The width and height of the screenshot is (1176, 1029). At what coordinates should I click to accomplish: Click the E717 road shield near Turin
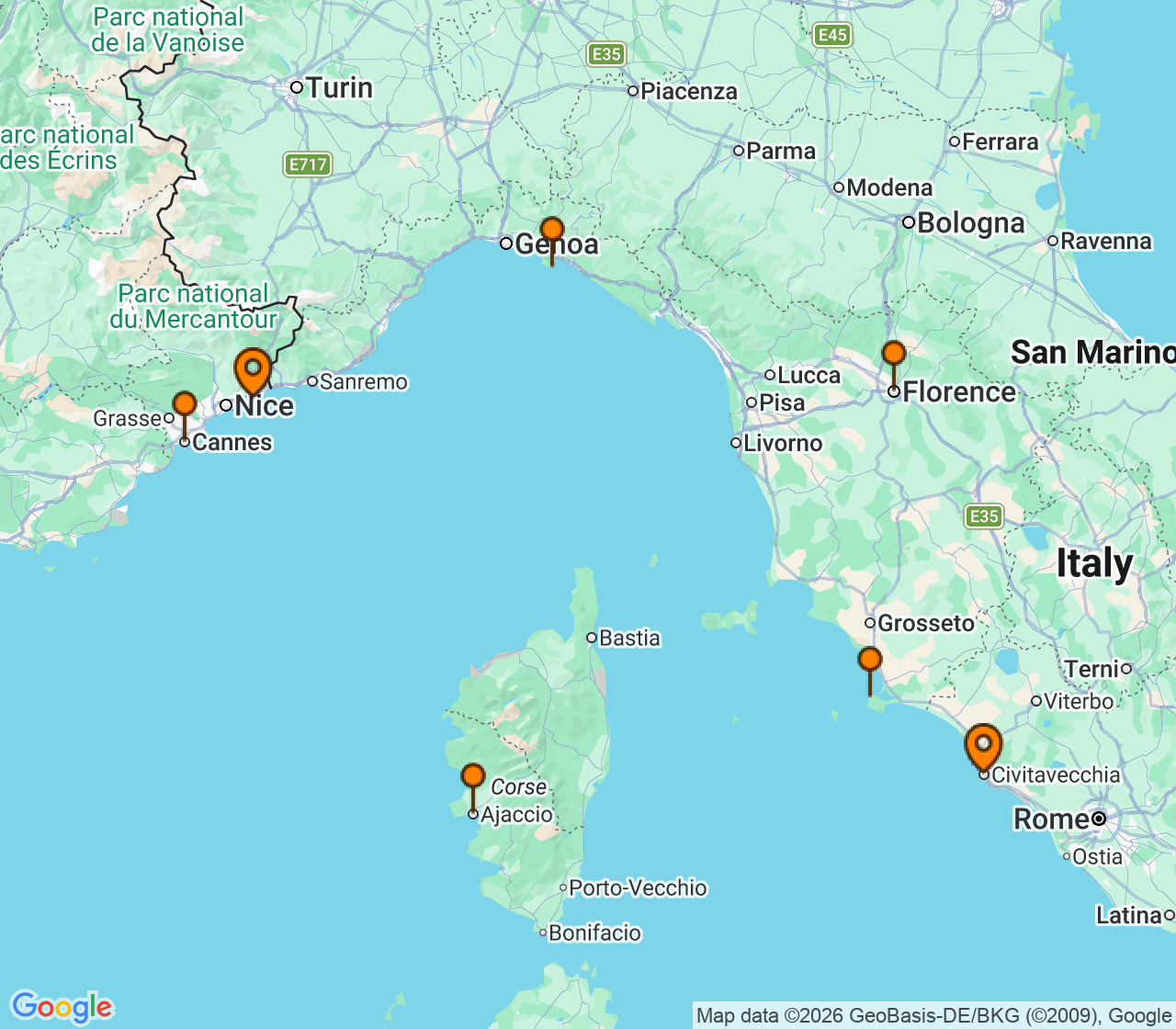[308, 164]
